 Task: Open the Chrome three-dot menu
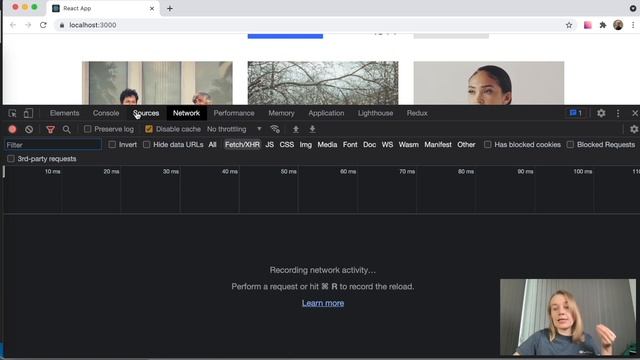(x=633, y=25)
